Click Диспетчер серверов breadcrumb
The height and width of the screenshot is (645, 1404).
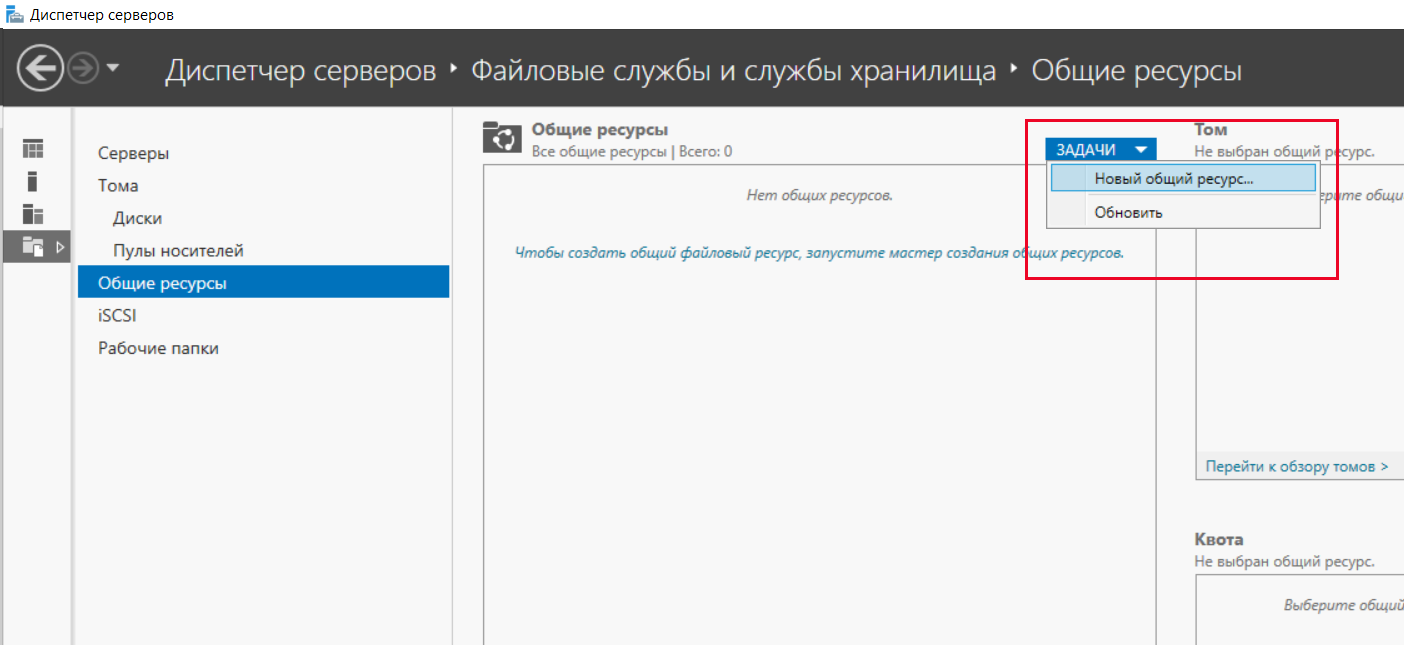(301, 71)
